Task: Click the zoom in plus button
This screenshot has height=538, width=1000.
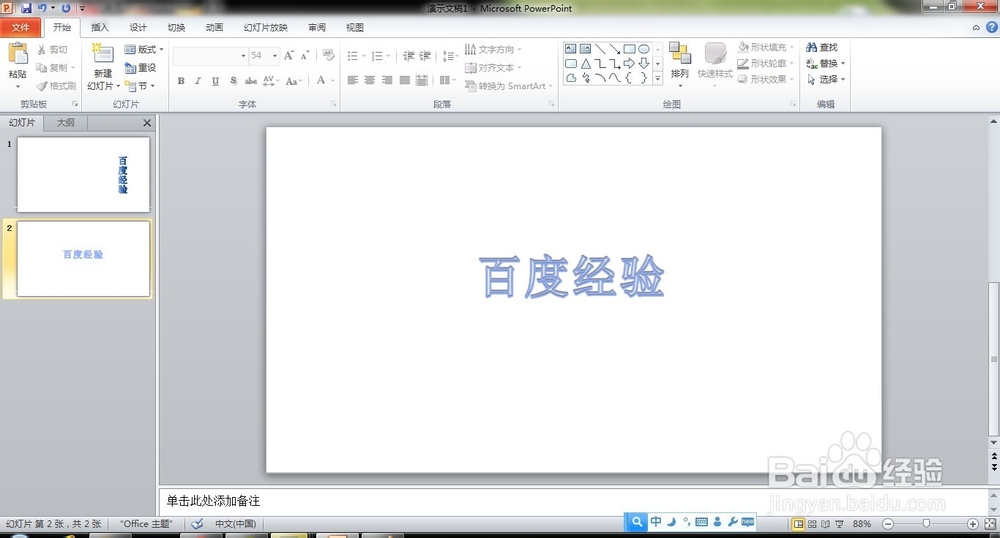Action: click(x=973, y=524)
